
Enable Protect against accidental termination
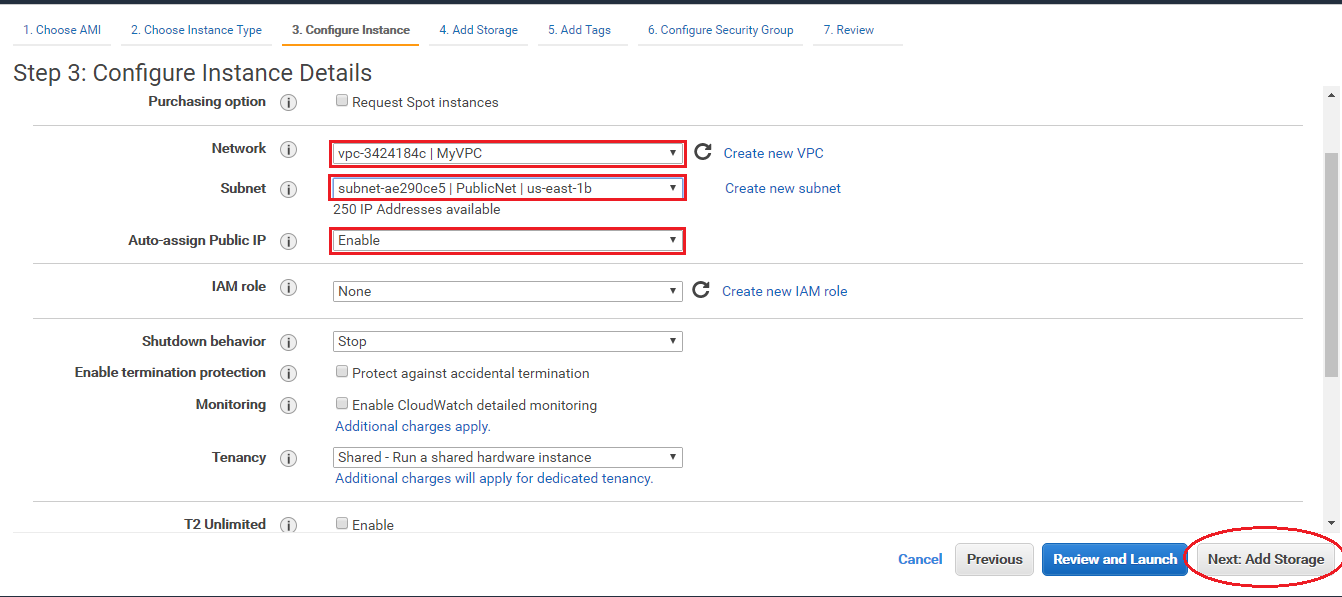click(342, 372)
